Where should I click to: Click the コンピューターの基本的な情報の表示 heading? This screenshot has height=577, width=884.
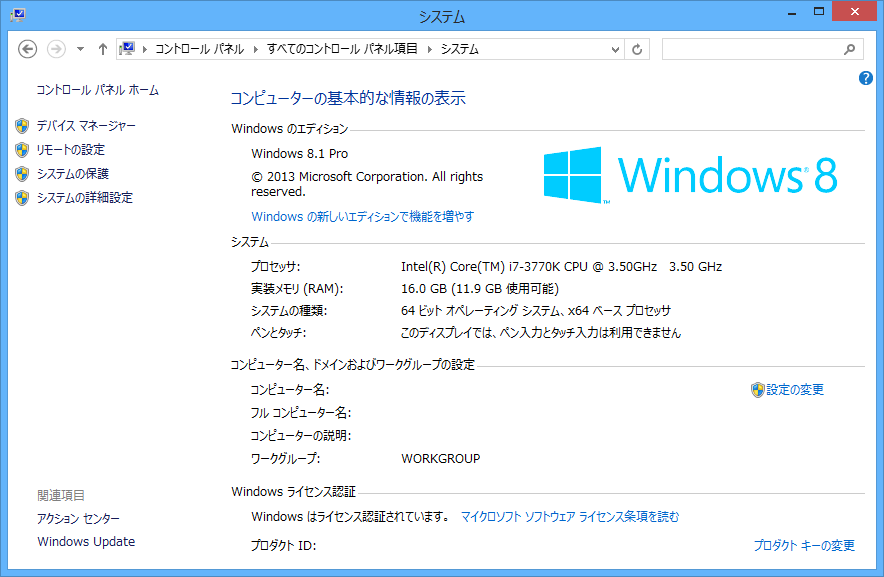tap(348, 98)
